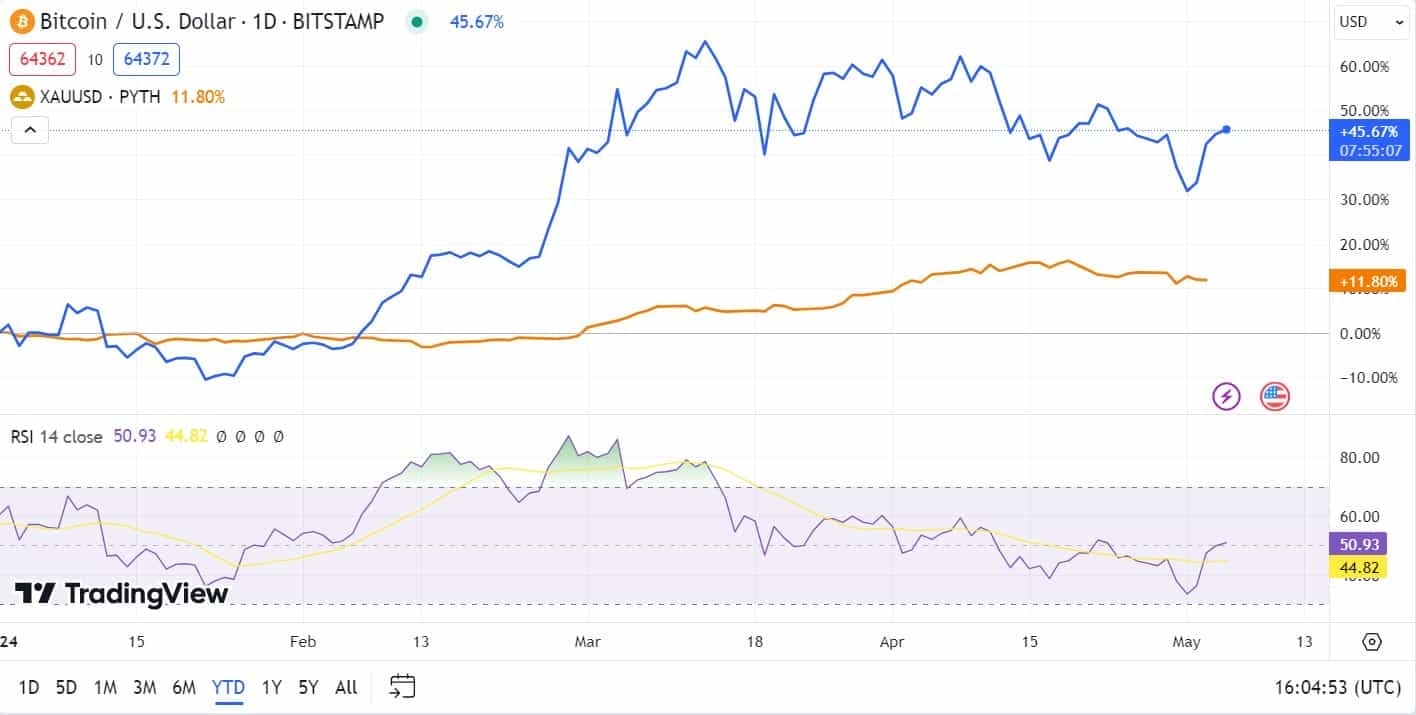Collapse the legend with the upward chevron
1416x715 pixels.
click(x=29, y=130)
